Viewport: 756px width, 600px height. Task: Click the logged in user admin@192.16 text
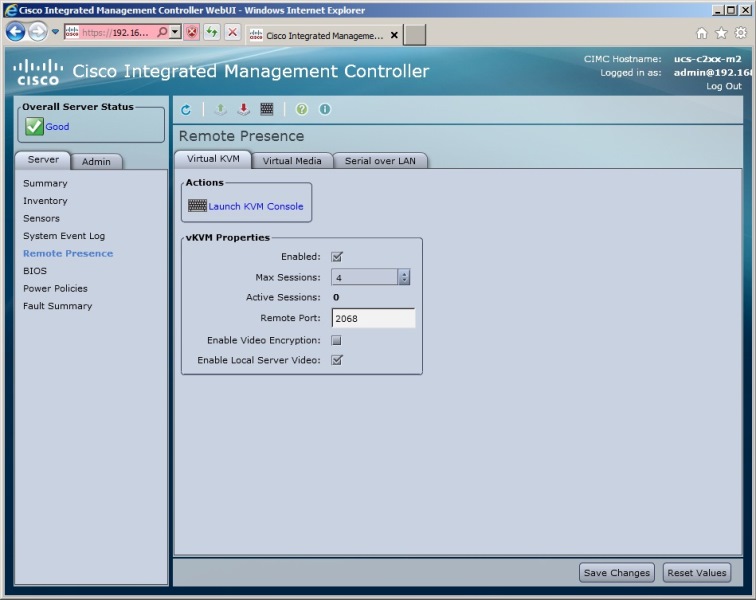[x=713, y=73]
